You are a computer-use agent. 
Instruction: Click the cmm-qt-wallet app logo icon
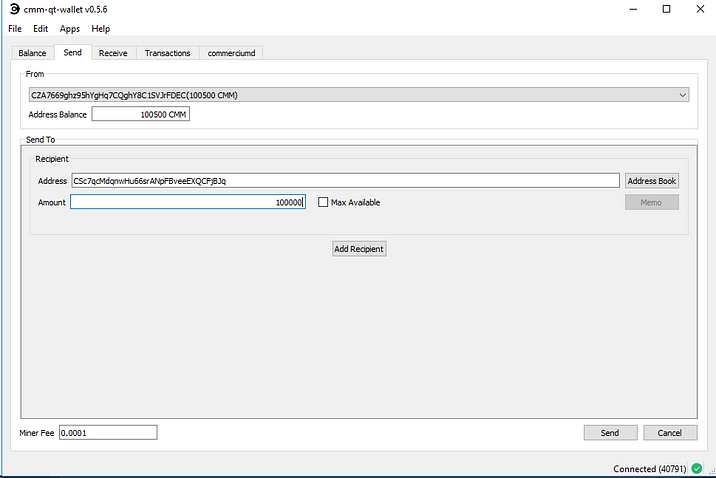point(15,9)
